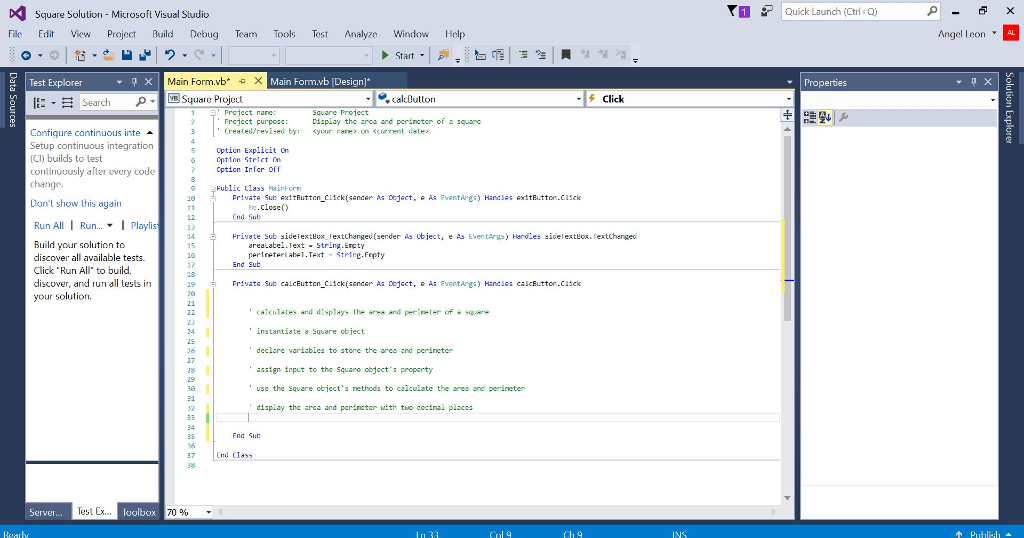Open the Build menu
The width and height of the screenshot is (1024, 538).
tap(163, 34)
